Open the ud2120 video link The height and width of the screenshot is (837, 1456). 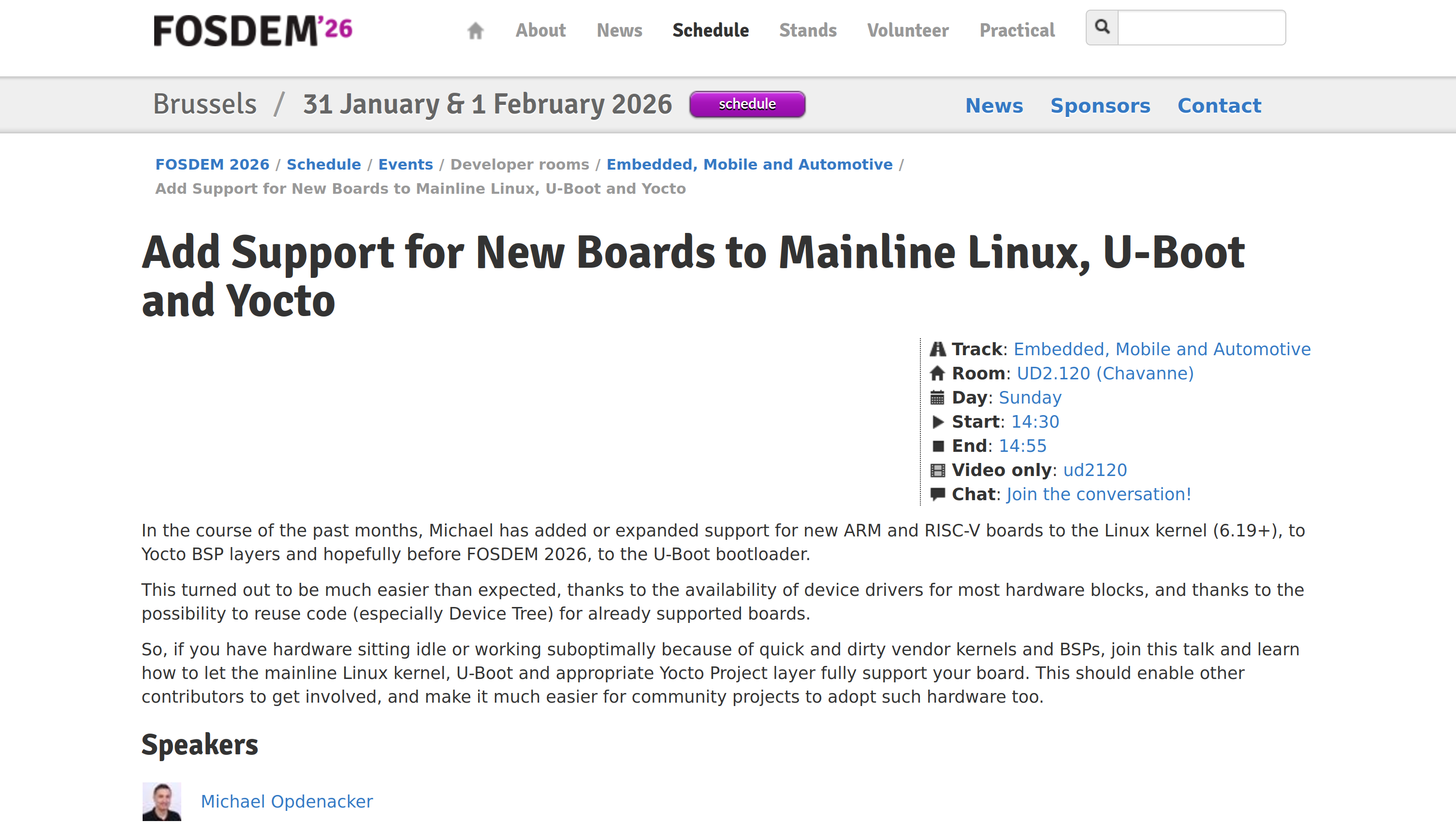[1095, 470]
